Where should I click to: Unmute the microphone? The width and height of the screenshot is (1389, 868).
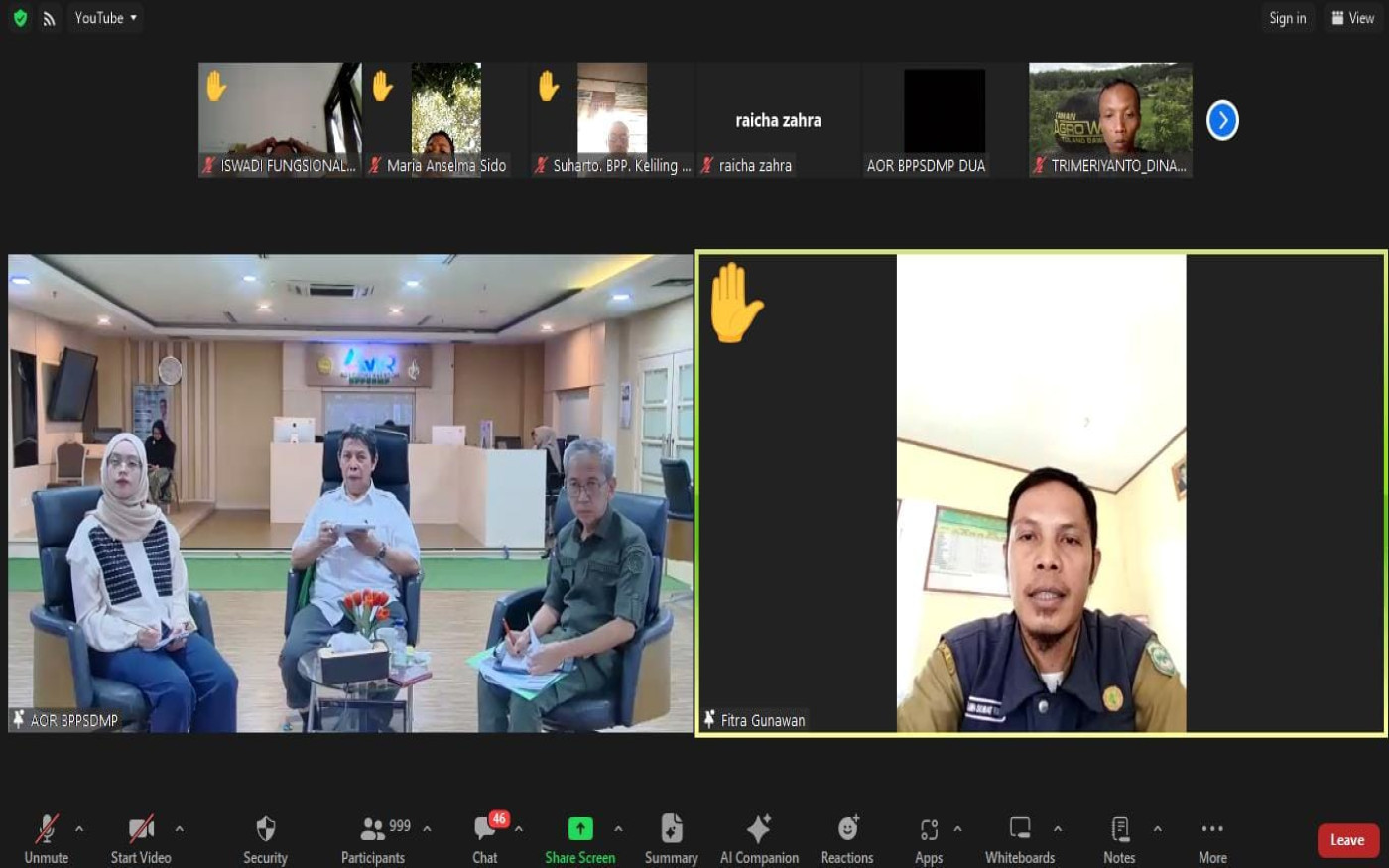(46, 838)
